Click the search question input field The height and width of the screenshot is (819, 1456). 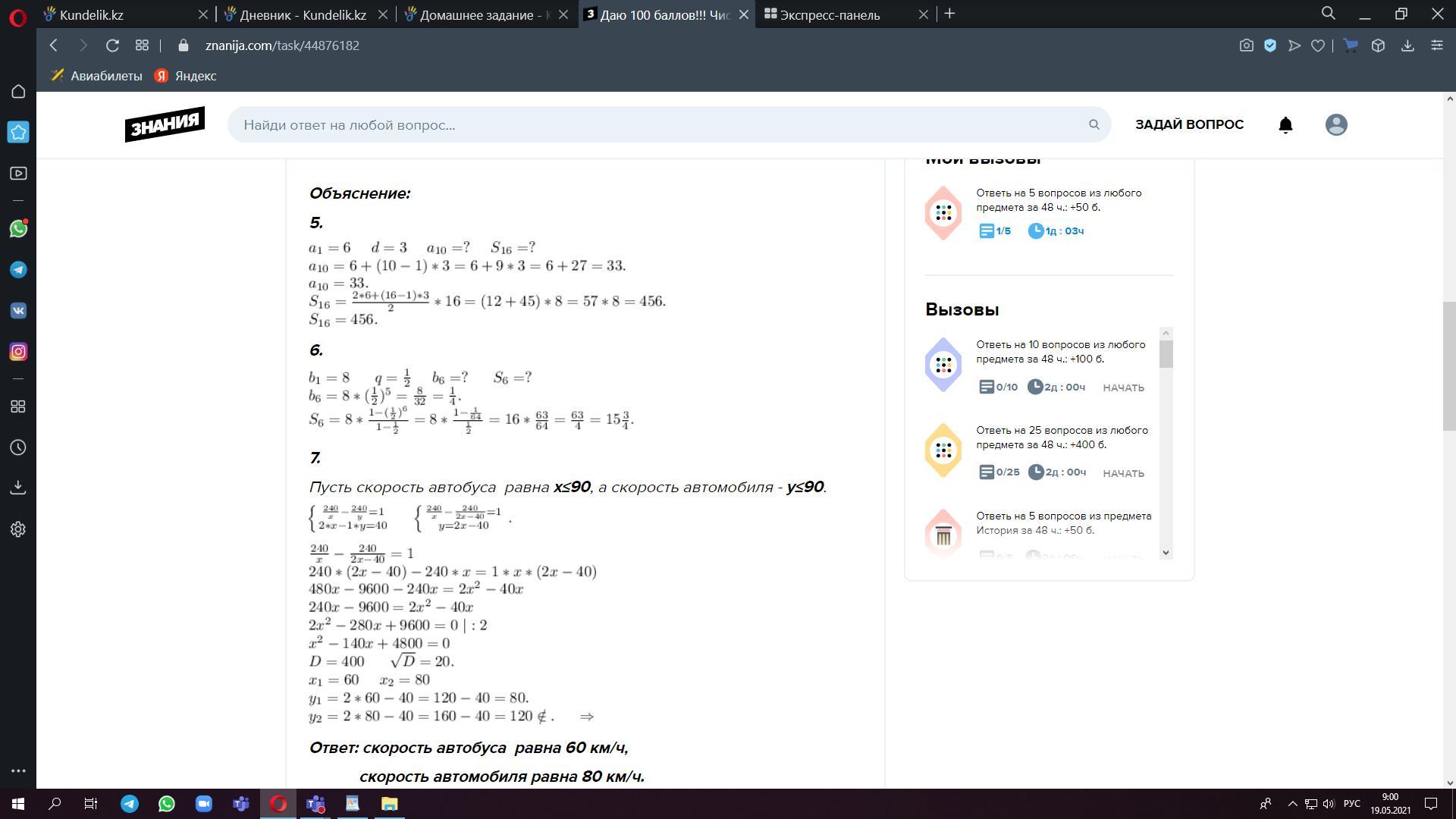pos(660,125)
